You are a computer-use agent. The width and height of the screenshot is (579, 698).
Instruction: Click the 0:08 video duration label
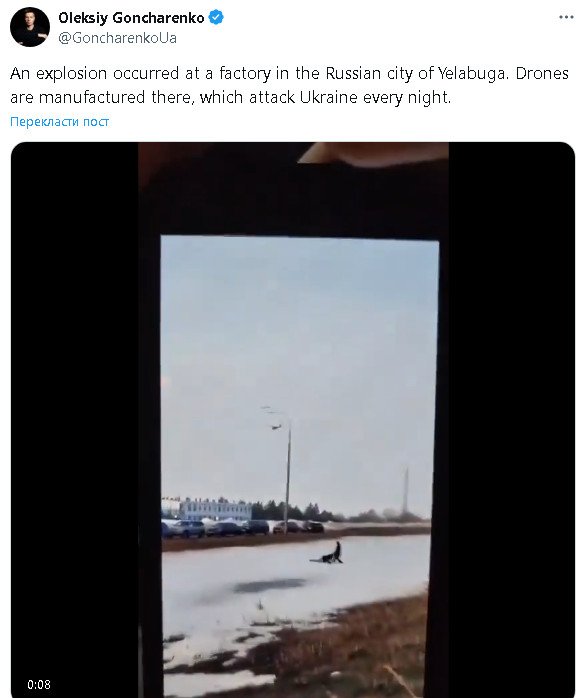(39, 684)
